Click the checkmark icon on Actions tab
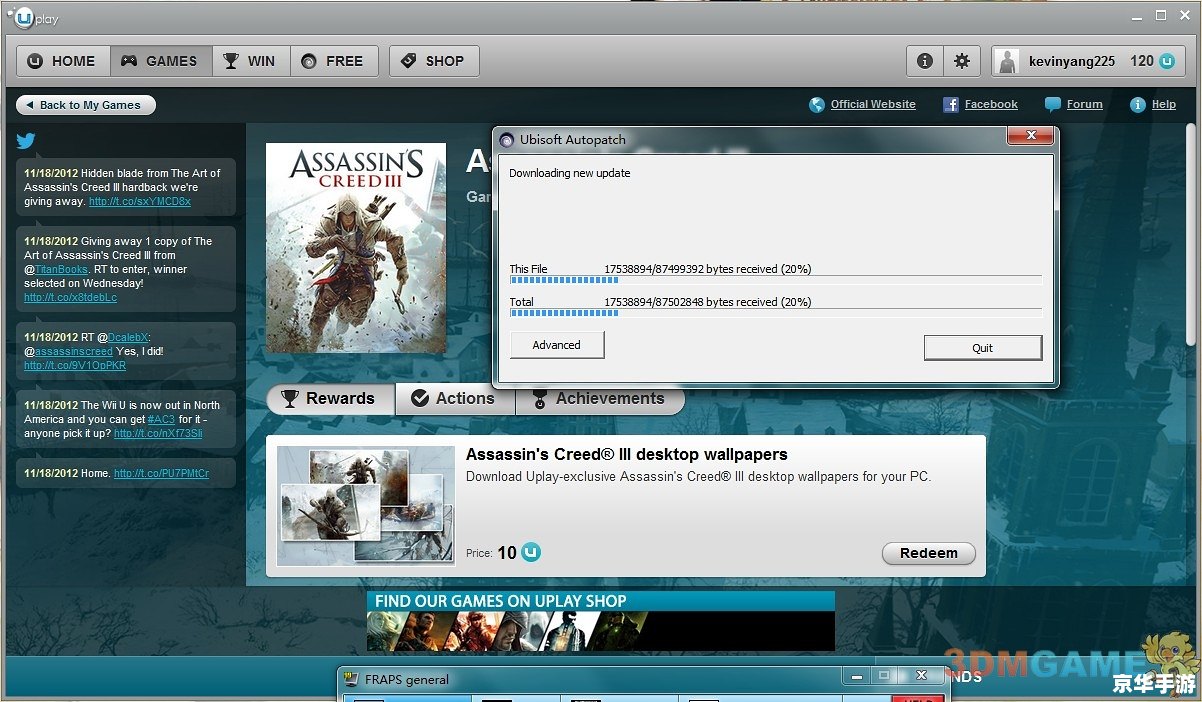The image size is (1202, 702). point(420,398)
